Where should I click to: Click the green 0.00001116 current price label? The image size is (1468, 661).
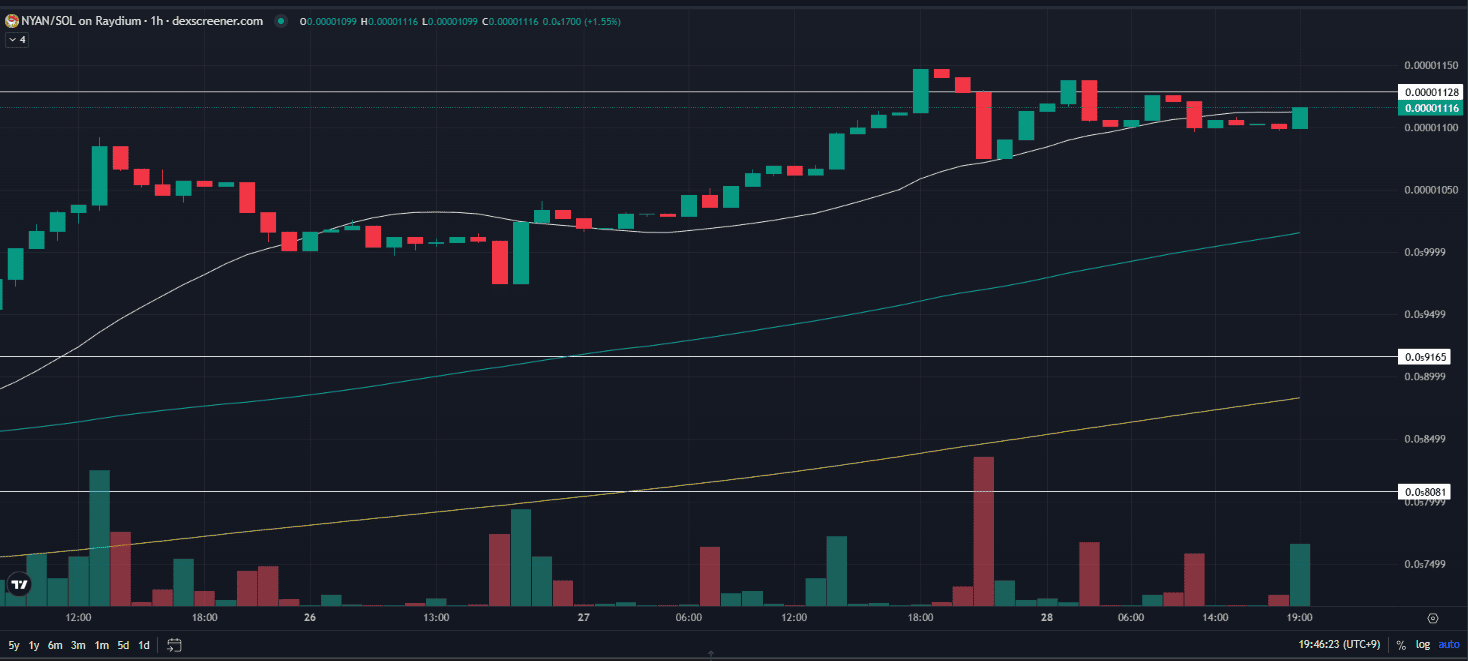(x=1432, y=108)
